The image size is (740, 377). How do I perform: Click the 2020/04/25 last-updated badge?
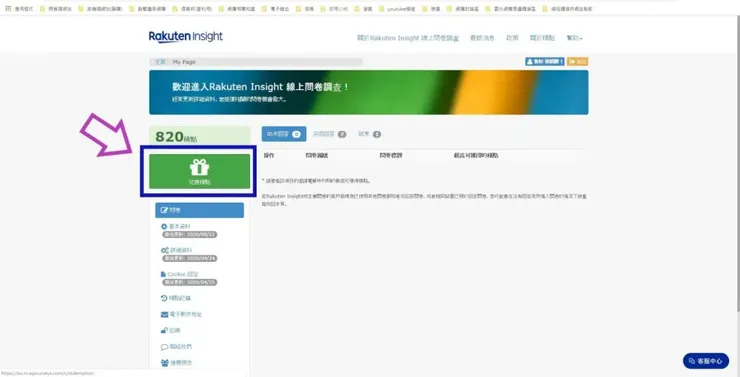(x=190, y=282)
